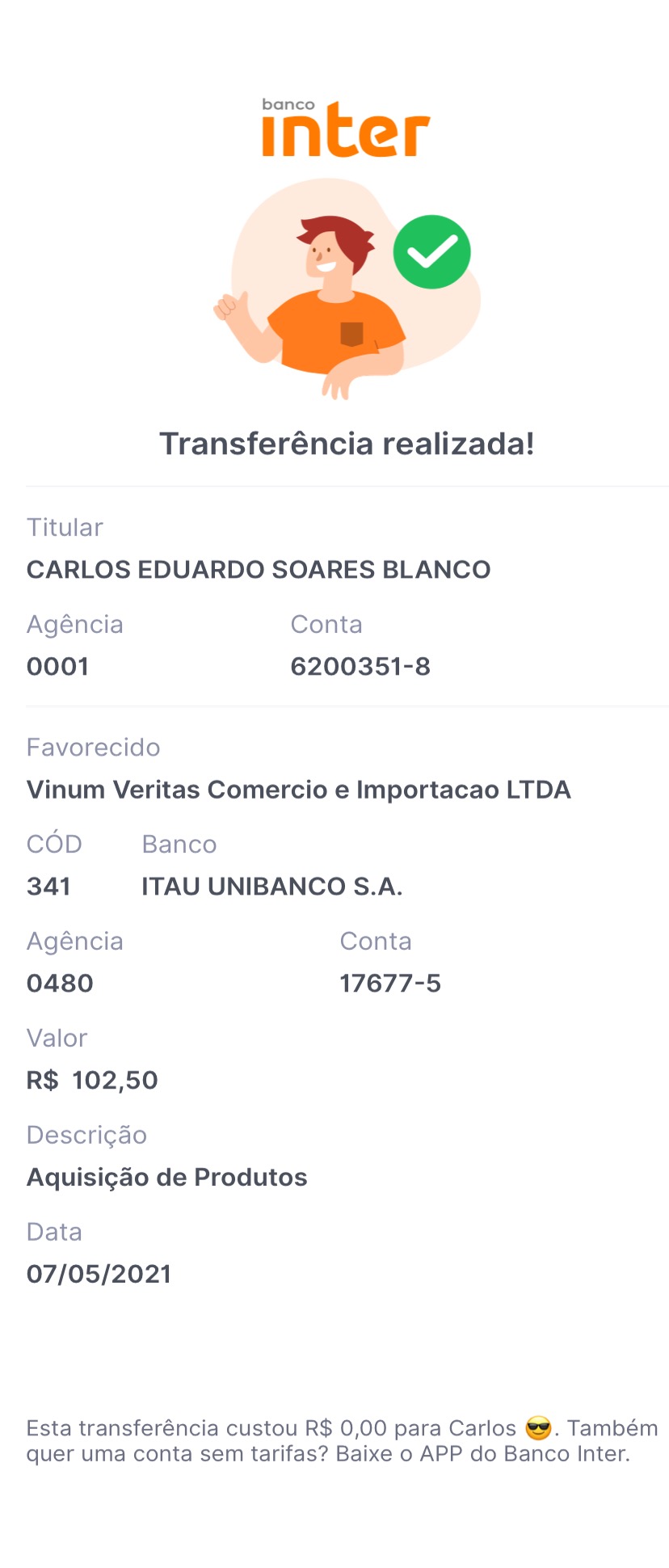Click account holder name Carlos Eduardo Soares Blanco
The width and height of the screenshot is (669, 1568).
click(x=259, y=570)
